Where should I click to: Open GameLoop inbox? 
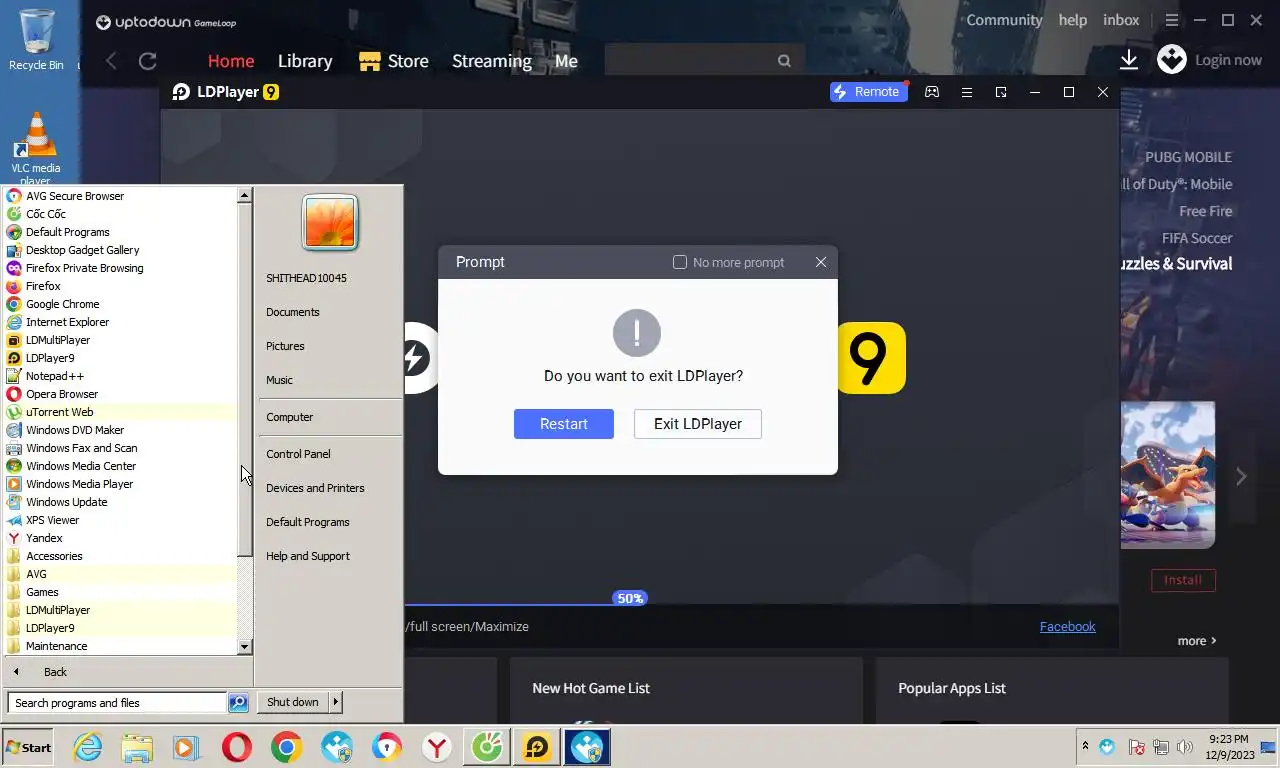(x=1121, y=20)
